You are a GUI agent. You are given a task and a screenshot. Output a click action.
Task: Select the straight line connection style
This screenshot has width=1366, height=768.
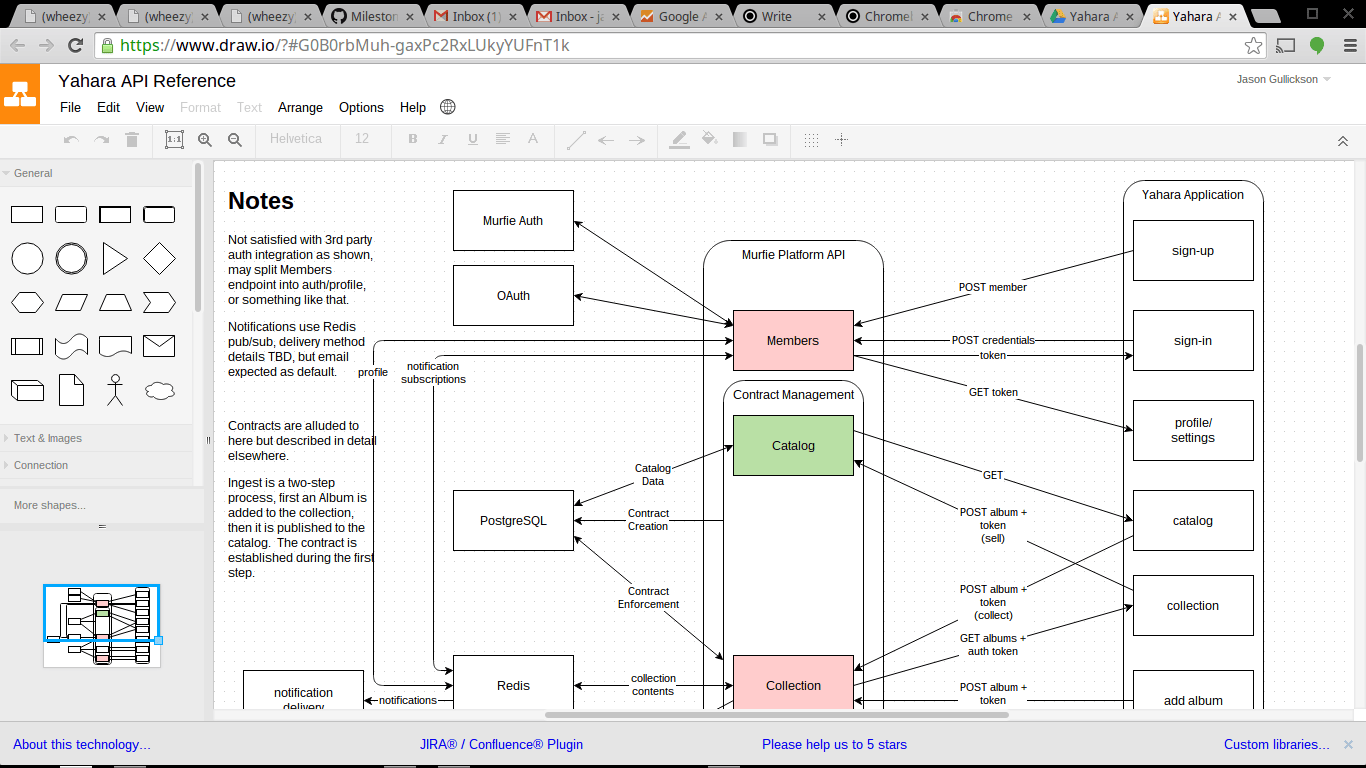point(576,140)
